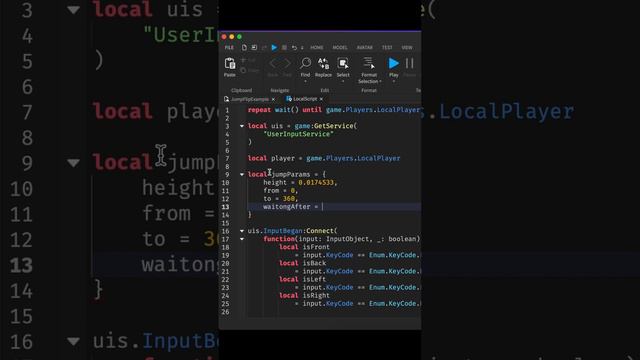Click the undo arrow icon
This screenshot has width=640, height=360.
pos(294,48)
